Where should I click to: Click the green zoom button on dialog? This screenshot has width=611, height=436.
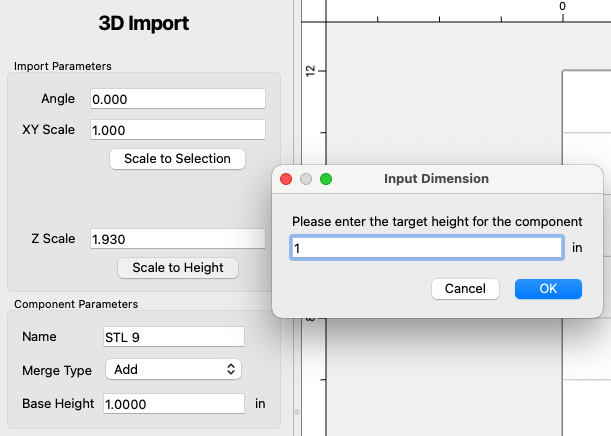[x=326, y=179]
